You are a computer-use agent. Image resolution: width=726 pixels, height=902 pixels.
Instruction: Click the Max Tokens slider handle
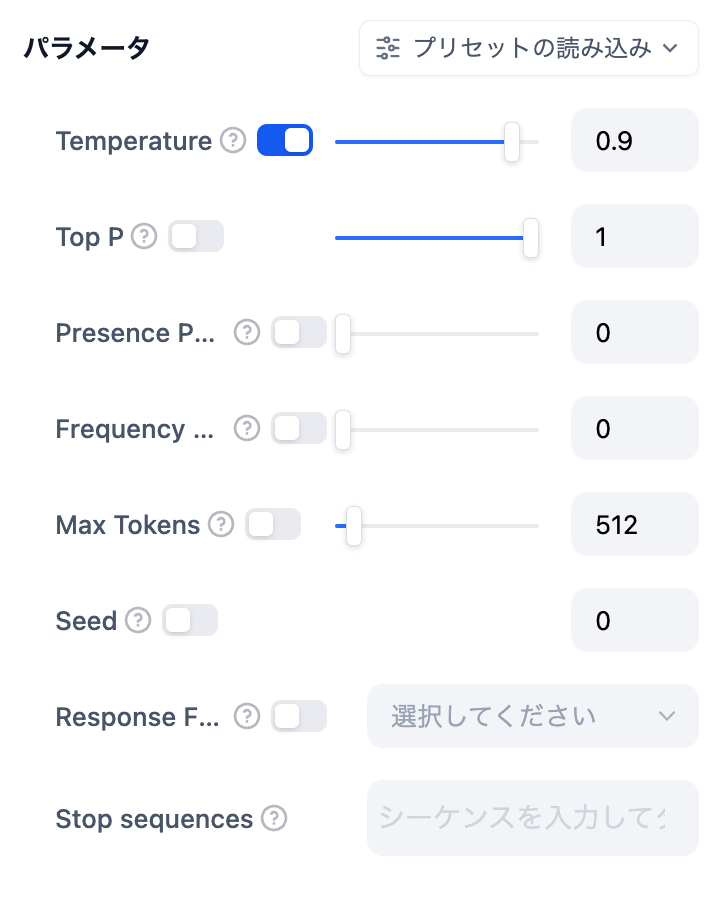[x=353, y=525]
